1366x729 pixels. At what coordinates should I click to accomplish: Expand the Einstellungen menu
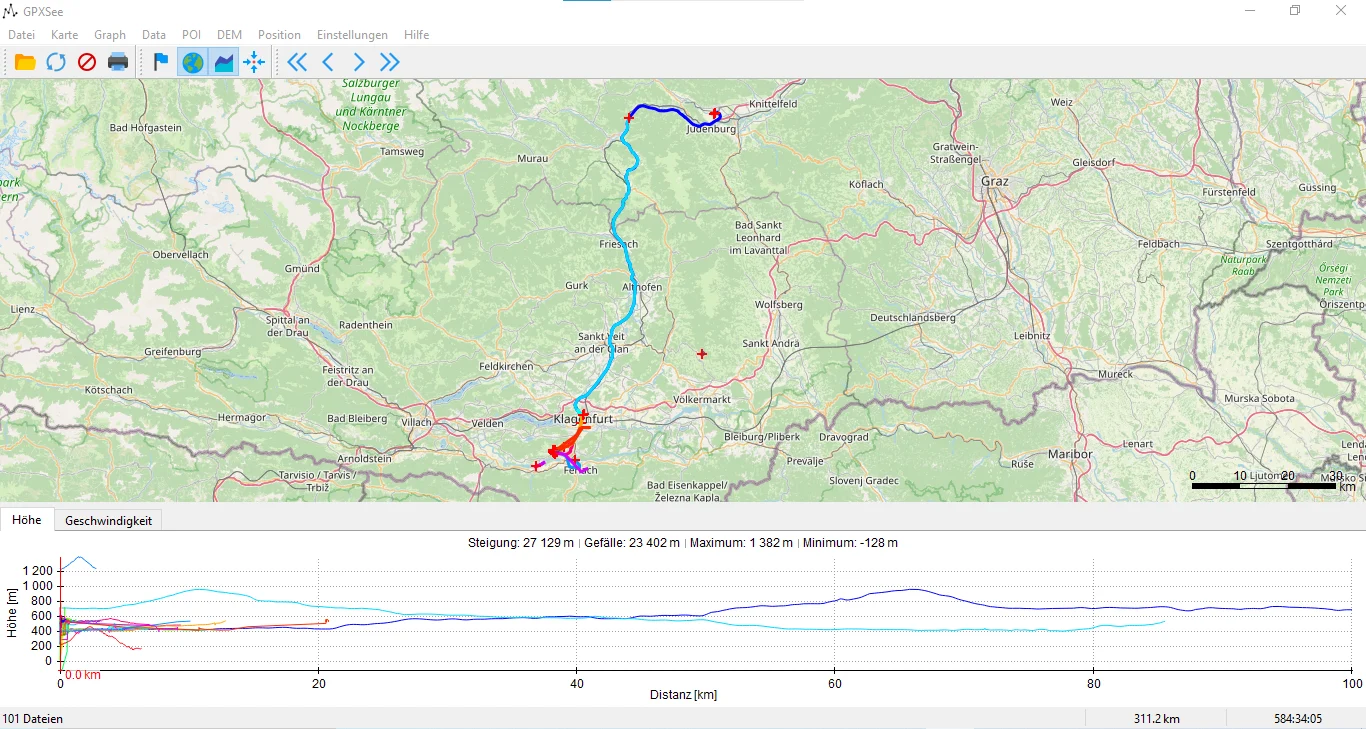[x=352, y=34]
